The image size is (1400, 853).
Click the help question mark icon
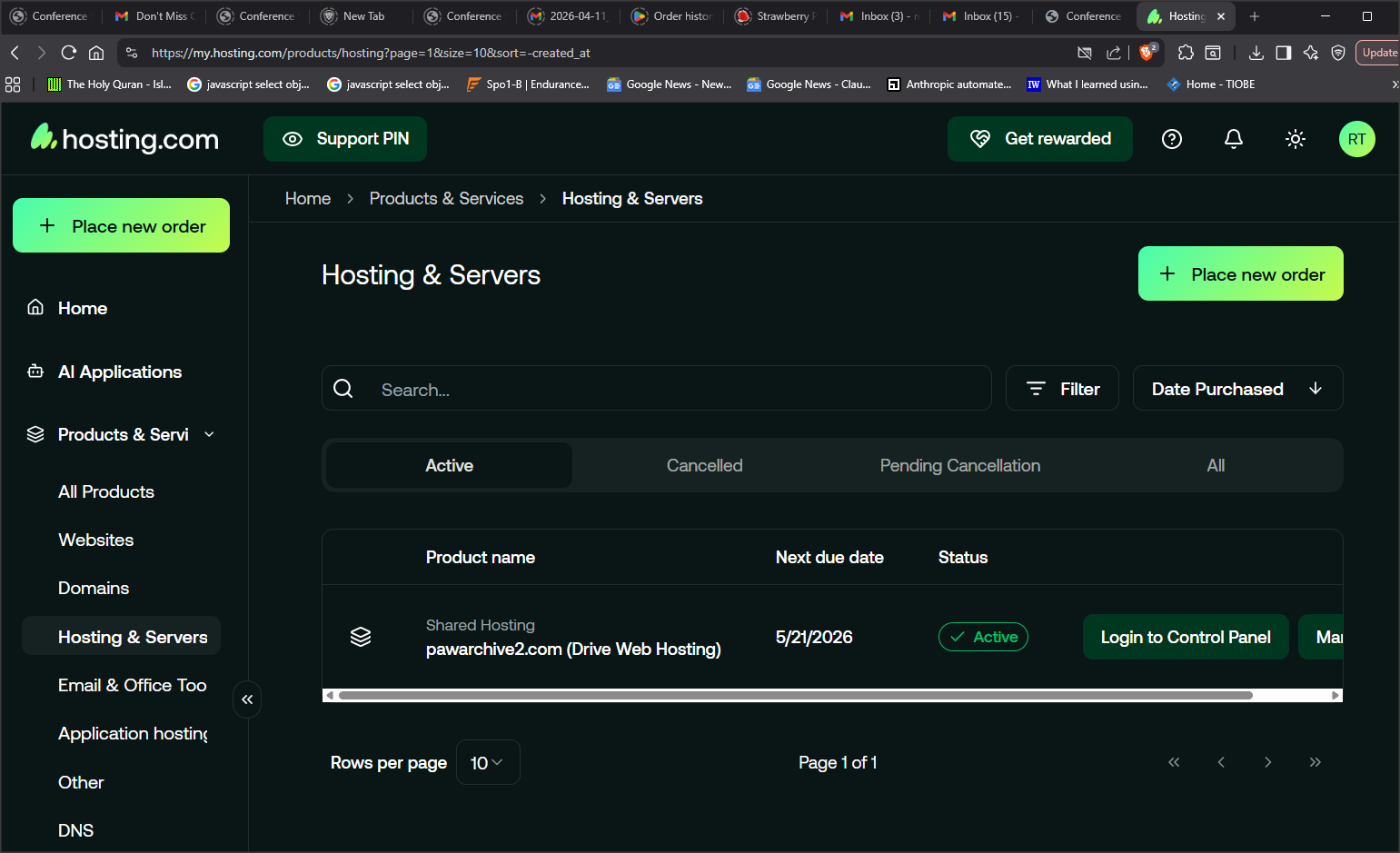1172,139
